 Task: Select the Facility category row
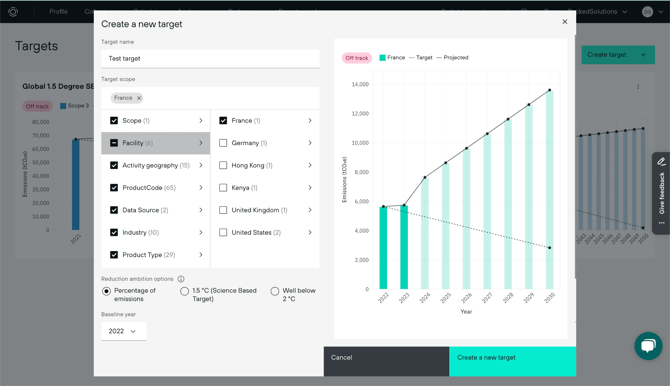pyautogui.click(x=156, y=143)
